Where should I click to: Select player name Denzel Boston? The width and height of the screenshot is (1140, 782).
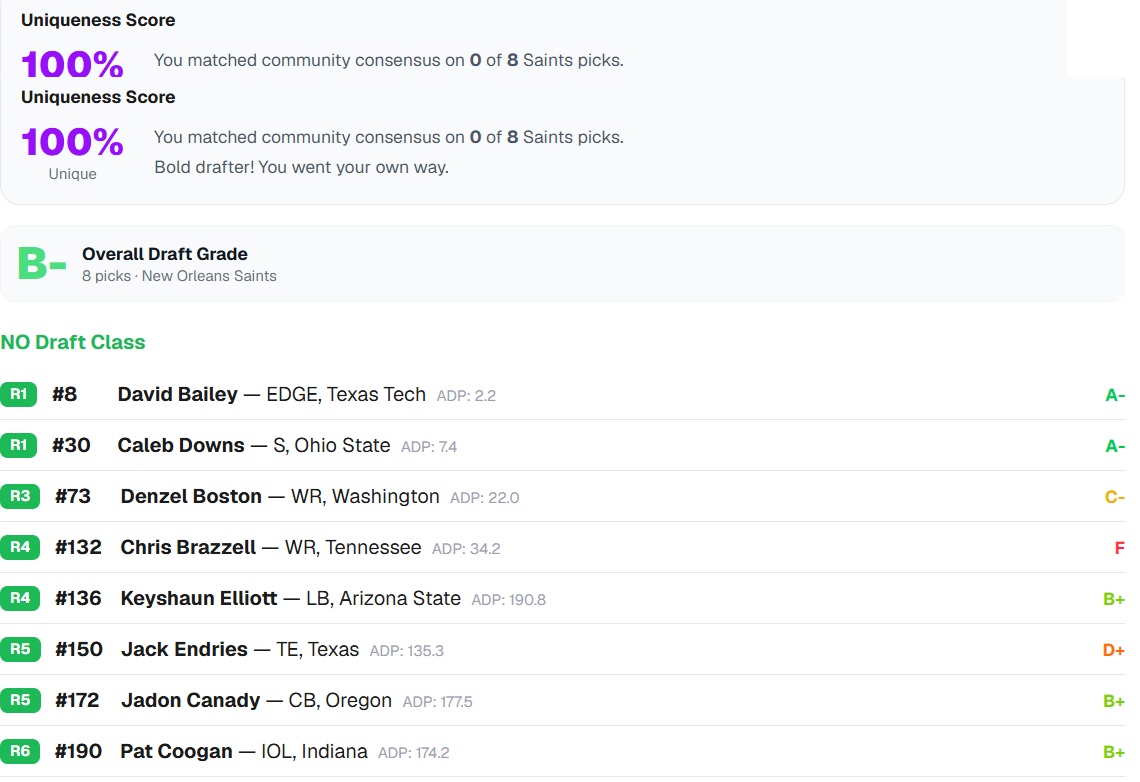191,496
